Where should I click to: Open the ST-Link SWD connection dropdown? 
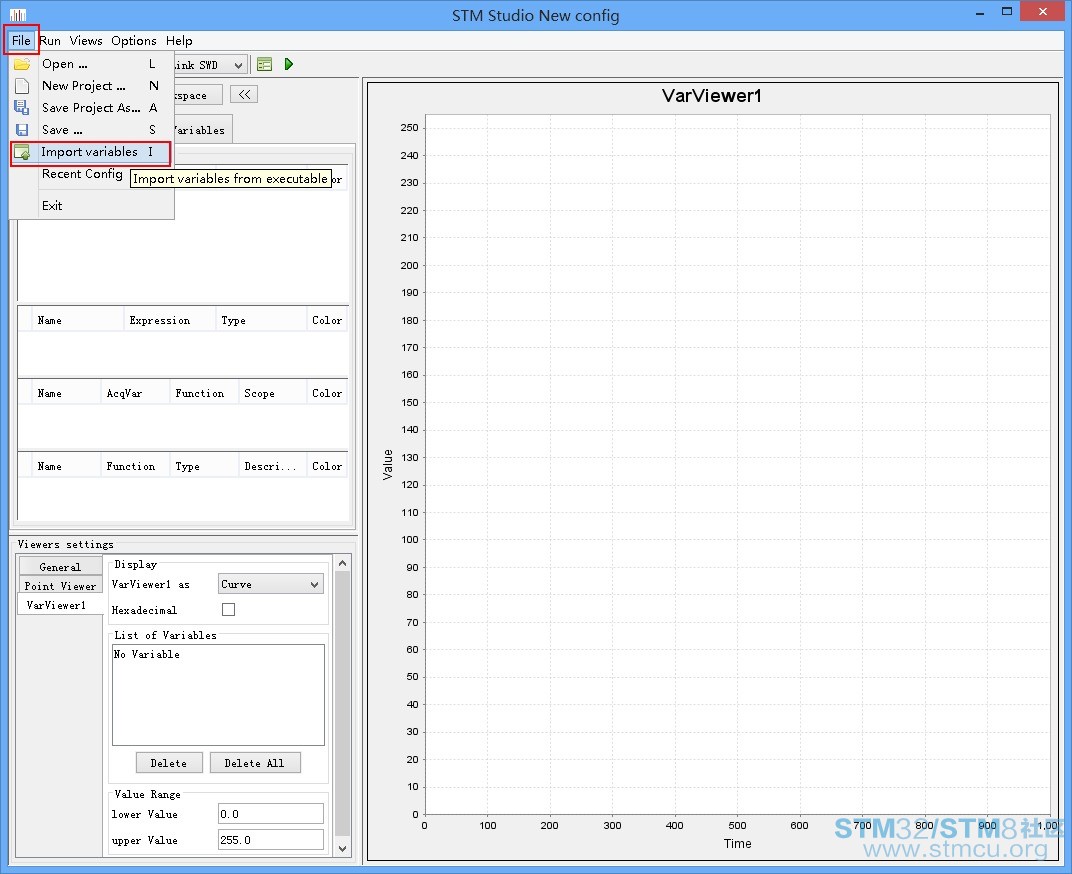tap(209, 65)
